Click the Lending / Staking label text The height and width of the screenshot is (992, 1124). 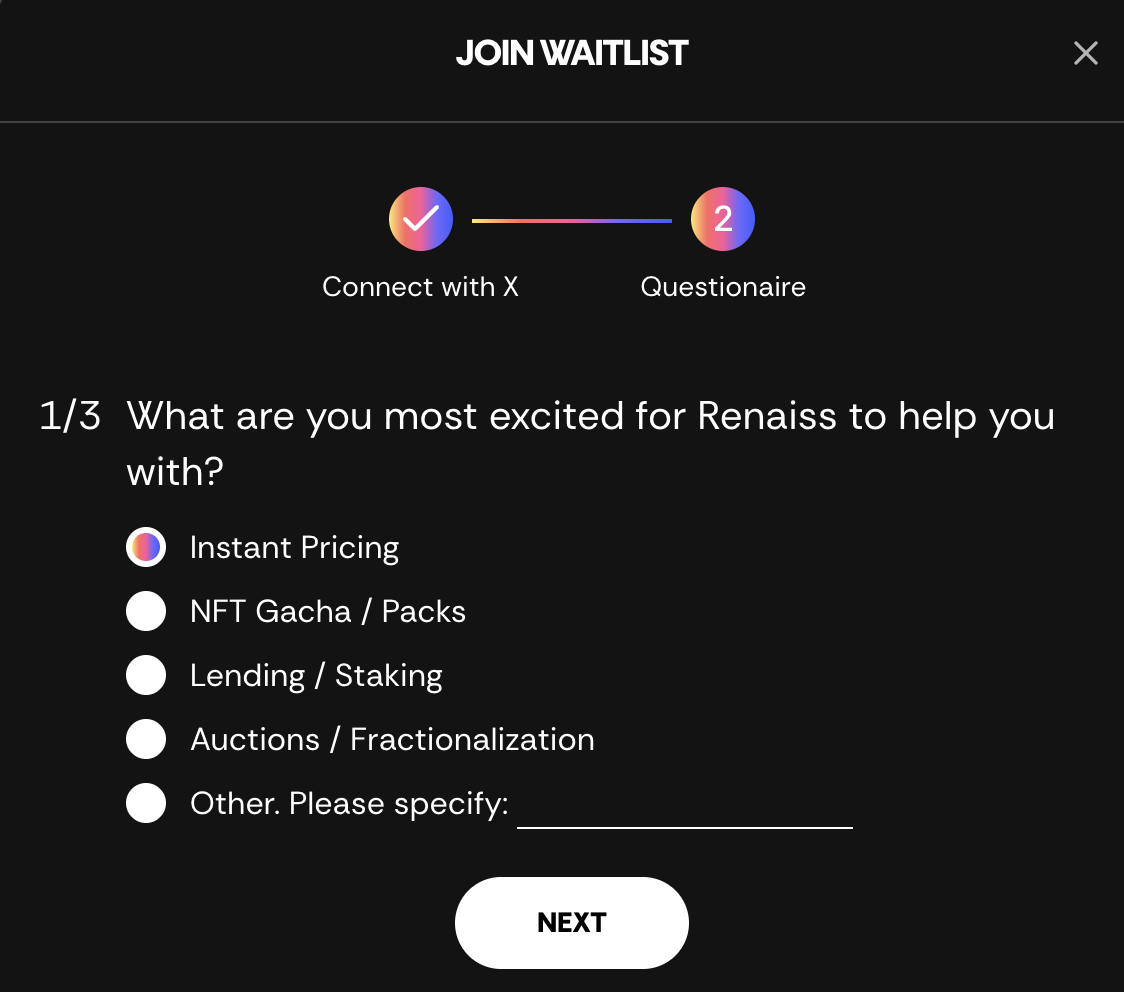click(x=316, y=676)
